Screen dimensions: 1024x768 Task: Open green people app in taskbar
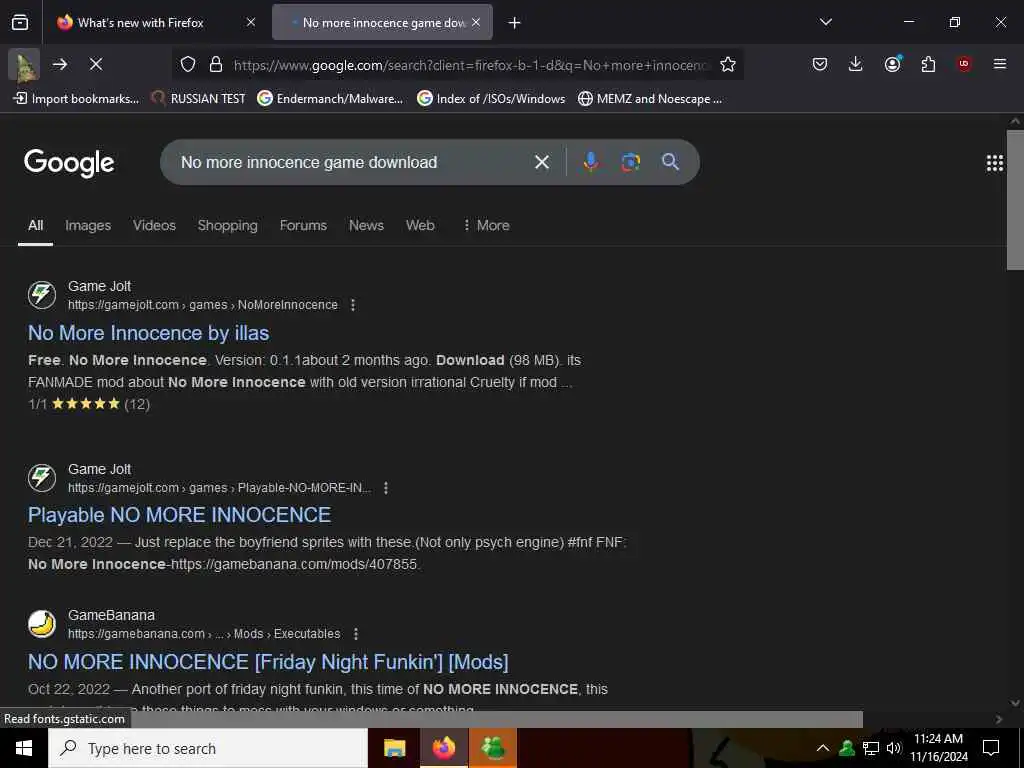pos(493,748)
